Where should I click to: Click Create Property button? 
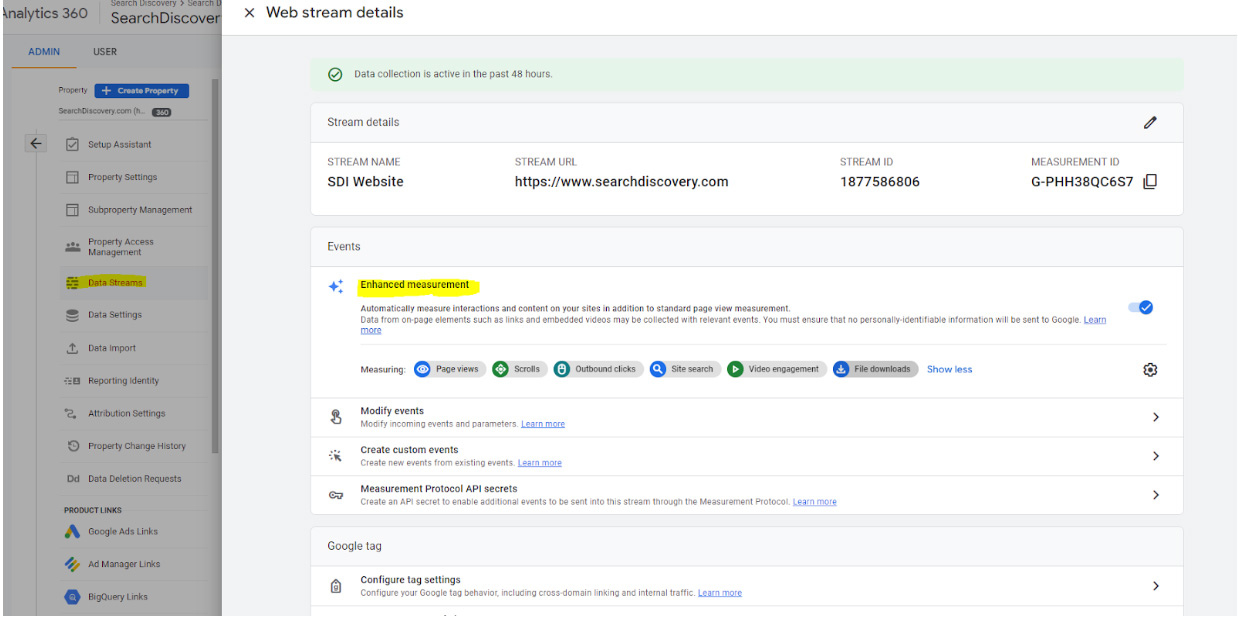point(142,90)
